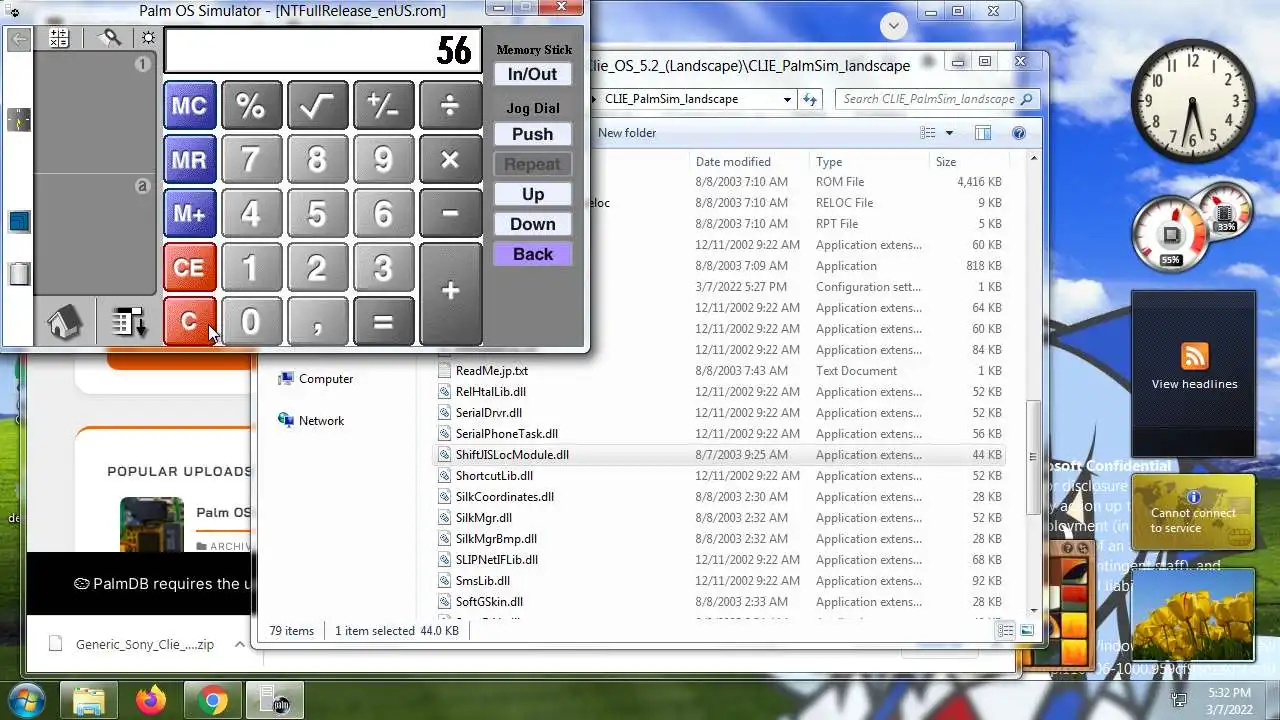Select the SLIPNetIFLib.dll file
The width and height of the screenshot is (1280, 720).
[x=497, y=560]
